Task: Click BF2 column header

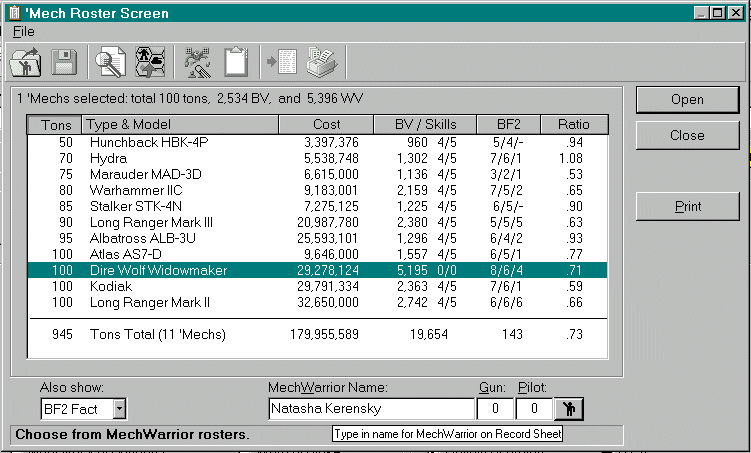Action: click(509, 125)
